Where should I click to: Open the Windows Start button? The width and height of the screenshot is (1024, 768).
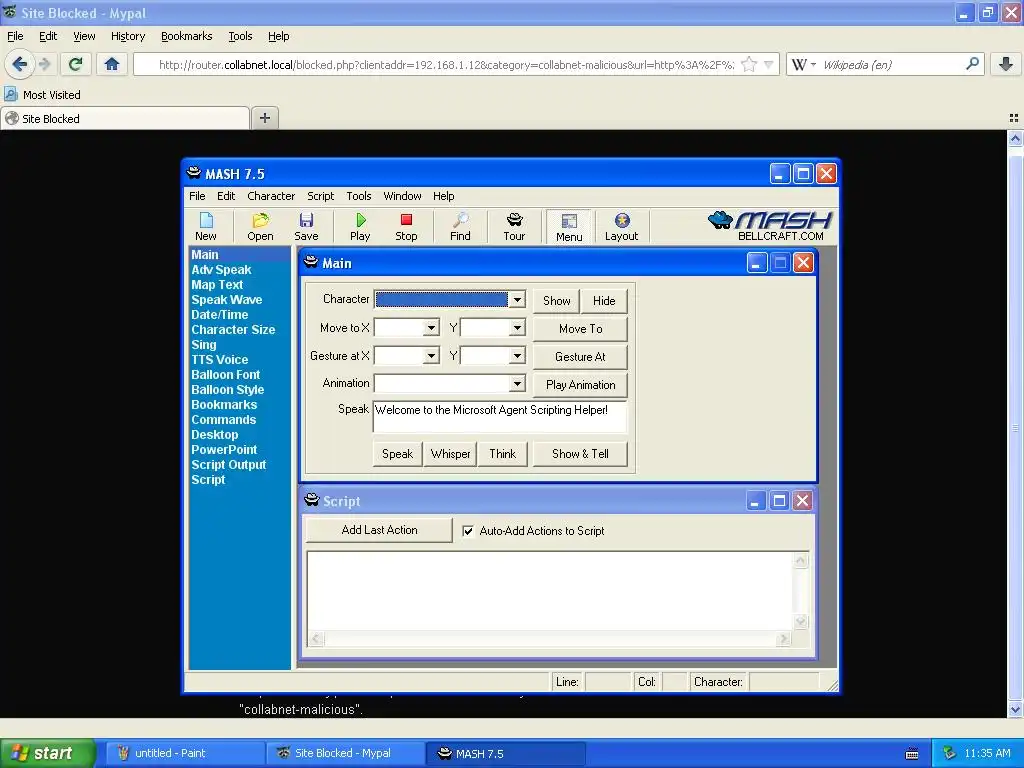click(48, 753)
